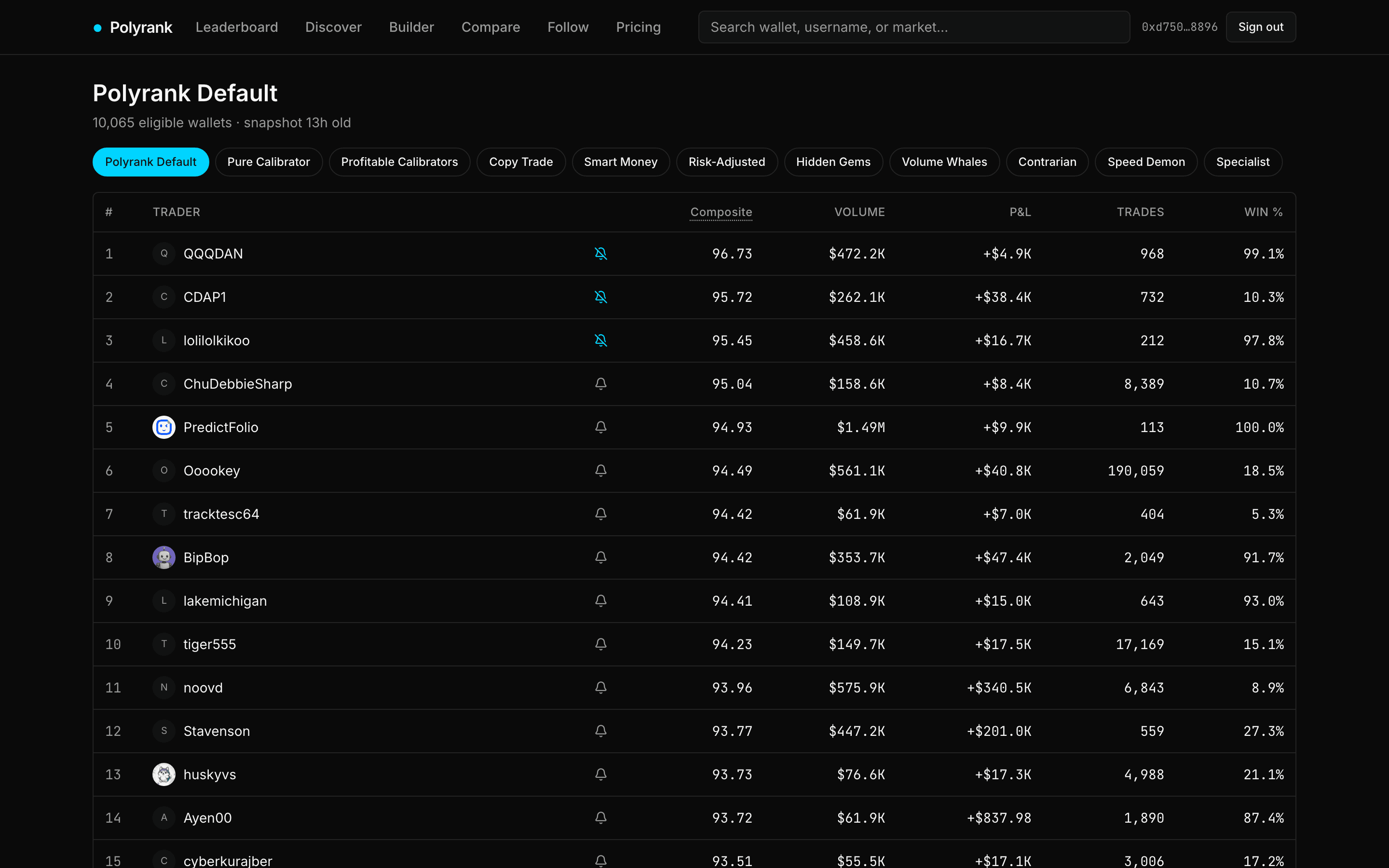Click the bell icon in Stavenson row
The width and height of the screenshot is (1389, 868).
pyautogui.click(x=600, y=731)
